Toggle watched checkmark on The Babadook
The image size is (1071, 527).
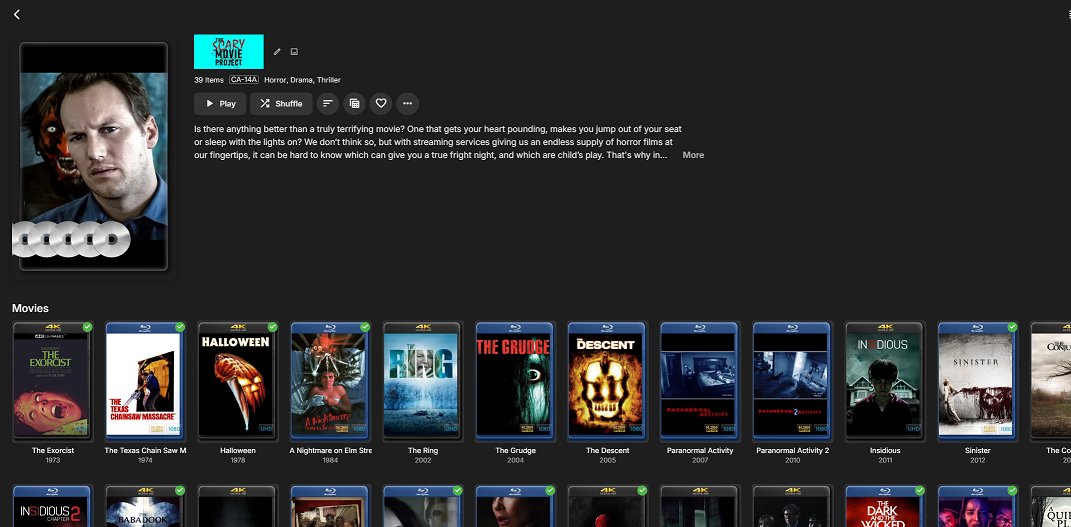click(180, 490)
